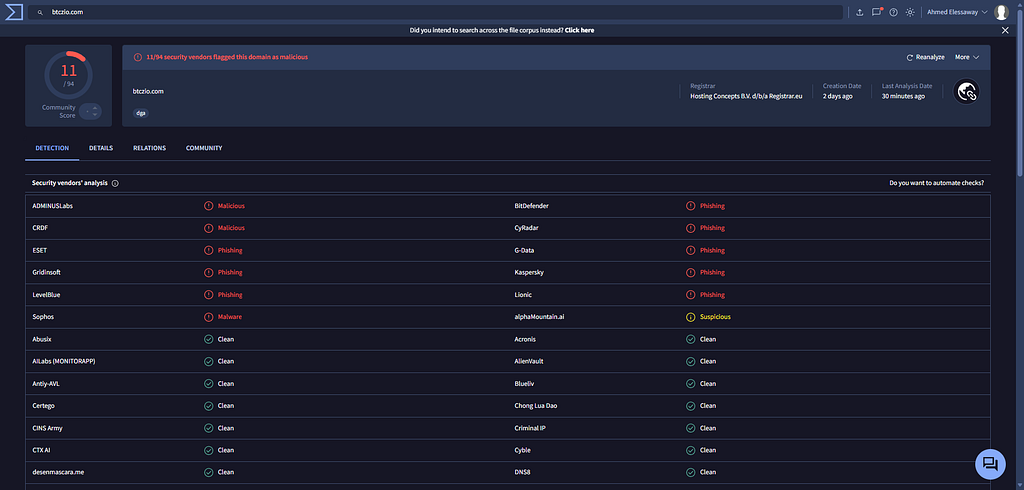
Task: Click the 11/94 detection score gauge
Action: [69, 75]
